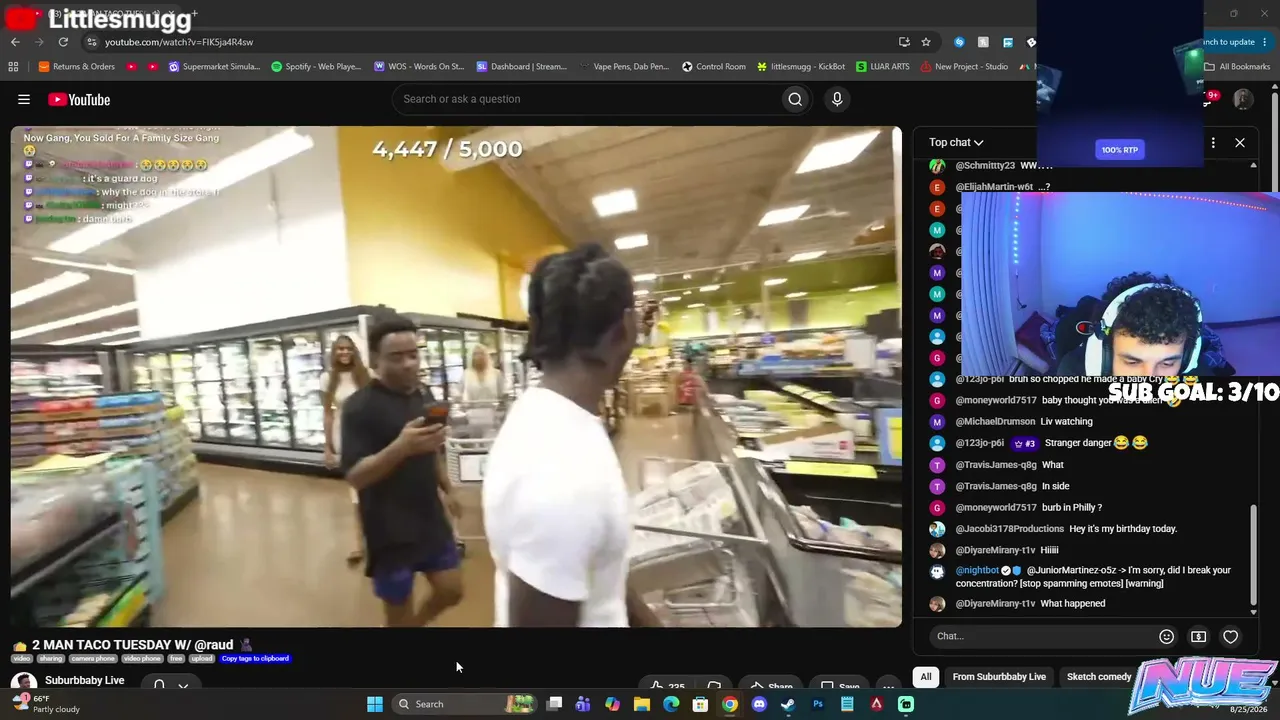Start voice search with the microphone icon
The height and width of the screenshot is (720, 1280).
pyautogui.click(x=837, y=99)
